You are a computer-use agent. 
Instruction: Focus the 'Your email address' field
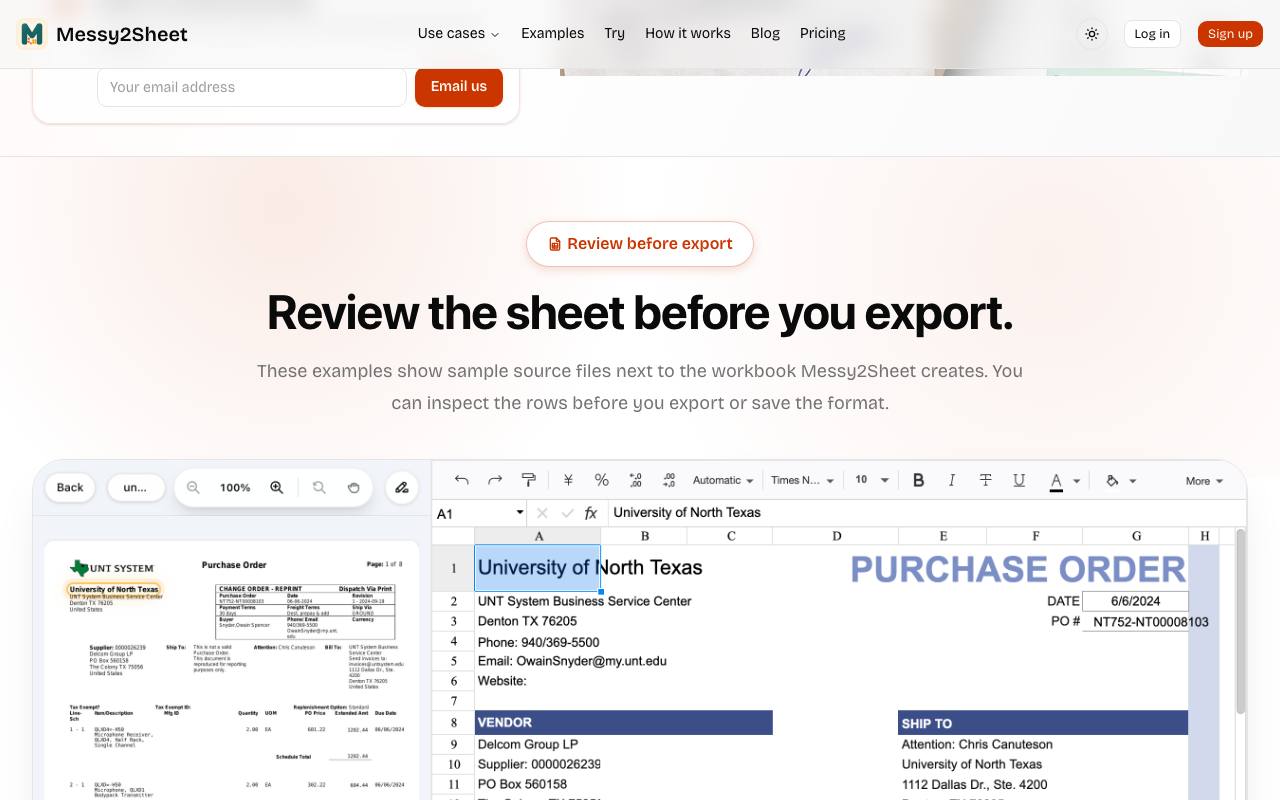click(x=252, y=87)
